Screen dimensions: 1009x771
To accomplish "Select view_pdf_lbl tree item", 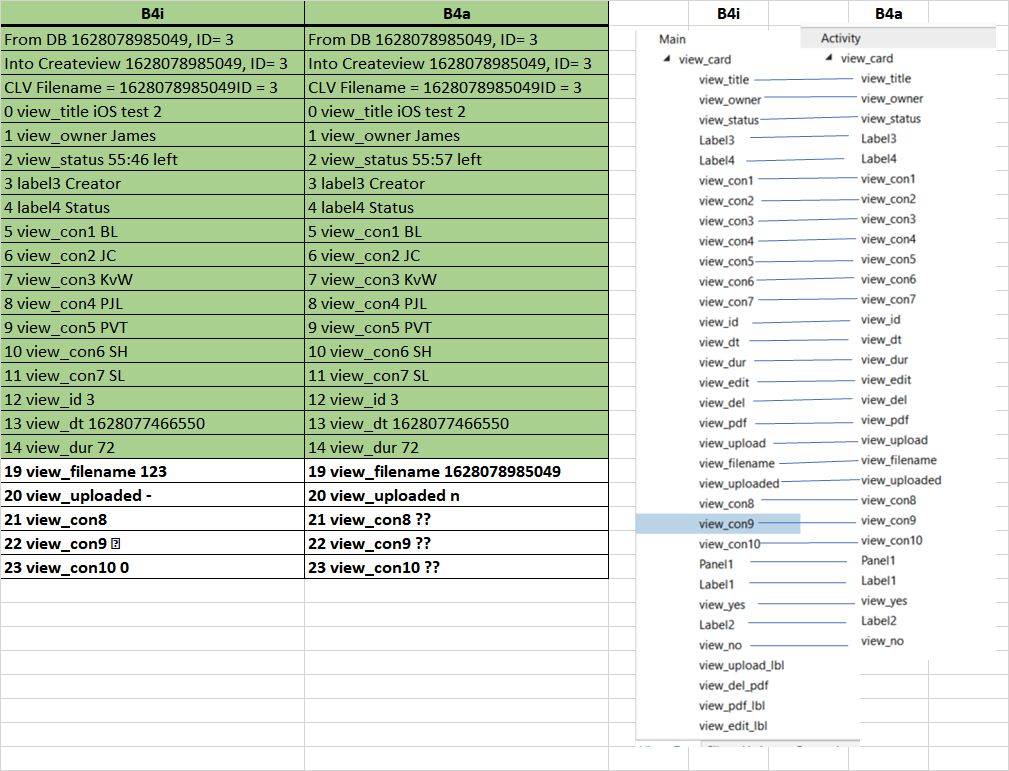I will coord(732,705).
